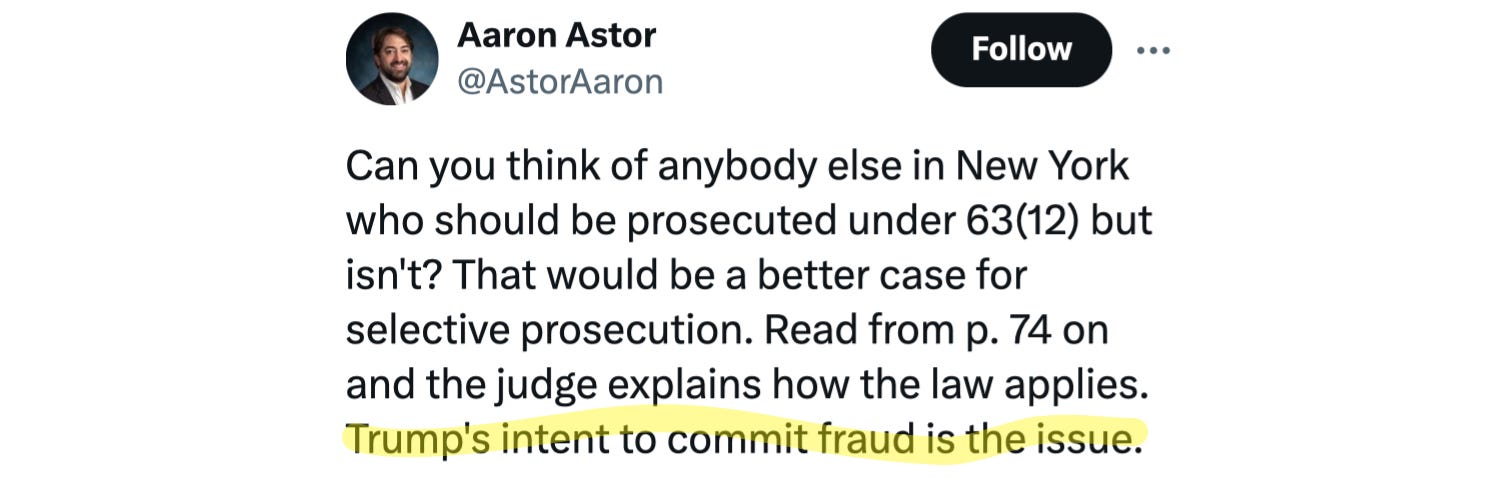Click 'New York' in the tweet text
Image resolution: width=1512 pixels, height=480 pixels.
(1043, 166)
